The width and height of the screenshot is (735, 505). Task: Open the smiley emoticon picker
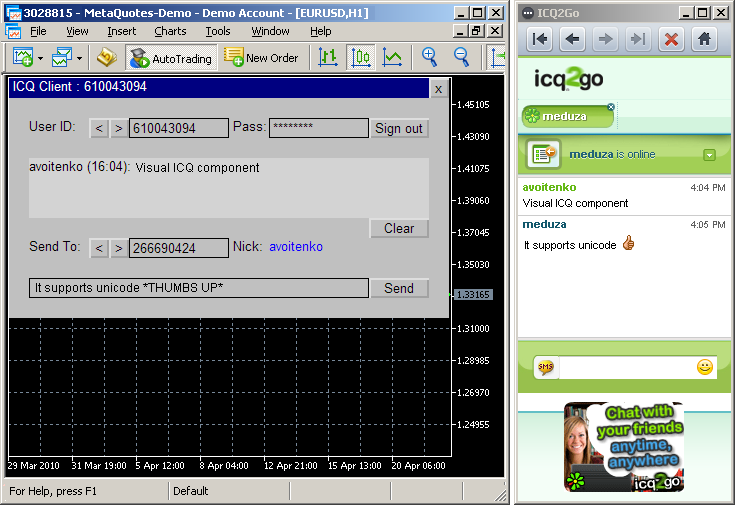pos(705,367)
